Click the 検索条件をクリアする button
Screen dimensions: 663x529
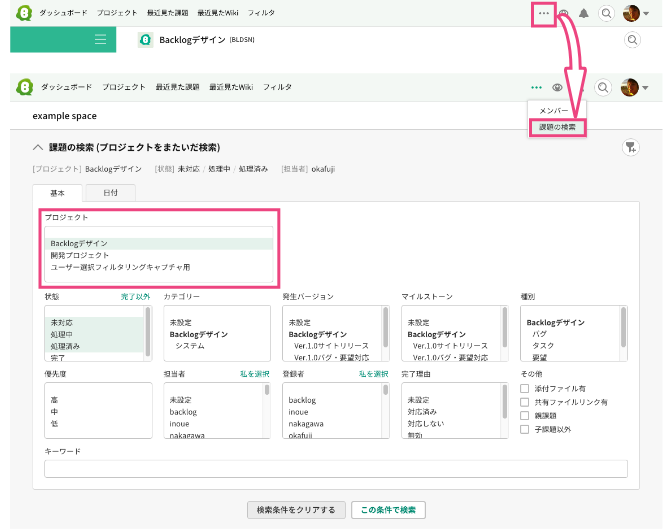tap(296, 510)
